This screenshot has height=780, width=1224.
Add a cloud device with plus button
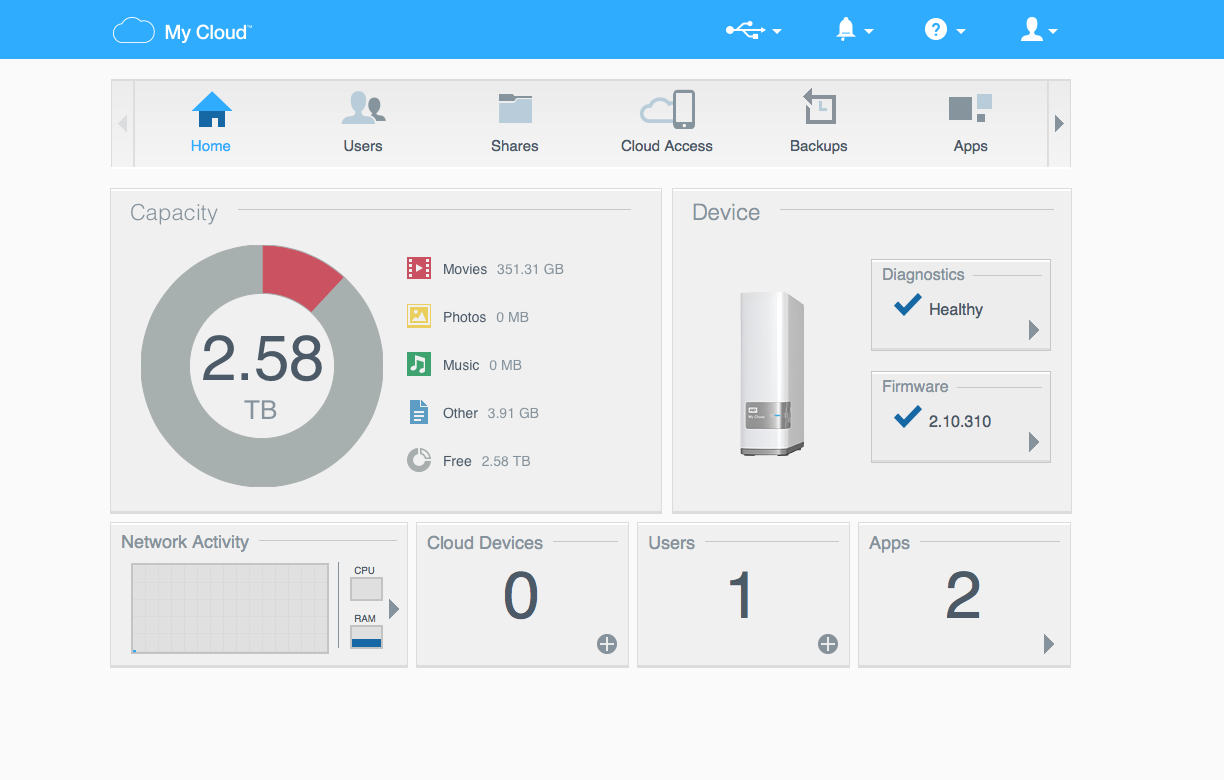pos(607,644)
